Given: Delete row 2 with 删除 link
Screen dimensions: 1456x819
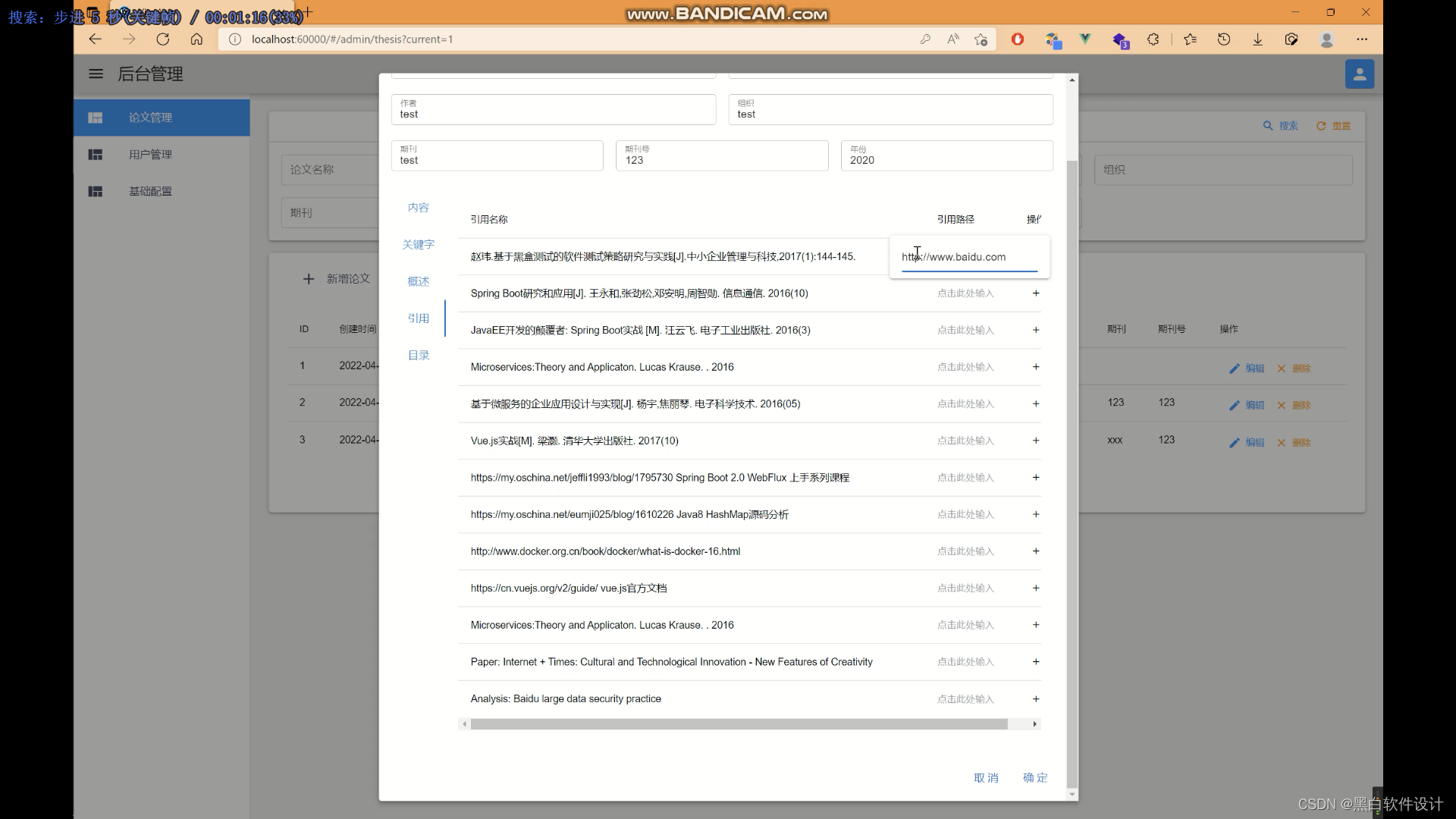Looking at the screenshot, I should pos(1293,406).
